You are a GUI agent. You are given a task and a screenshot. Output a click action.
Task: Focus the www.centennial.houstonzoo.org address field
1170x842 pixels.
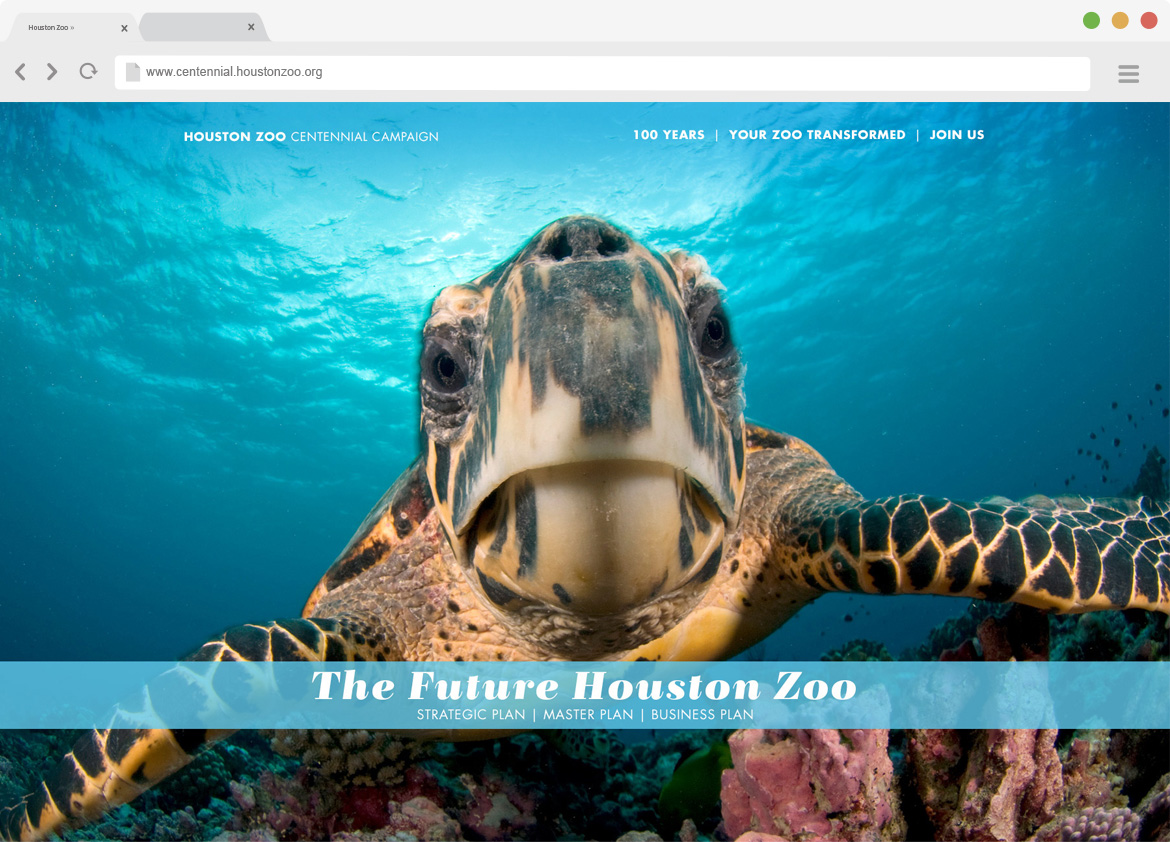click(x=602, y=73)
